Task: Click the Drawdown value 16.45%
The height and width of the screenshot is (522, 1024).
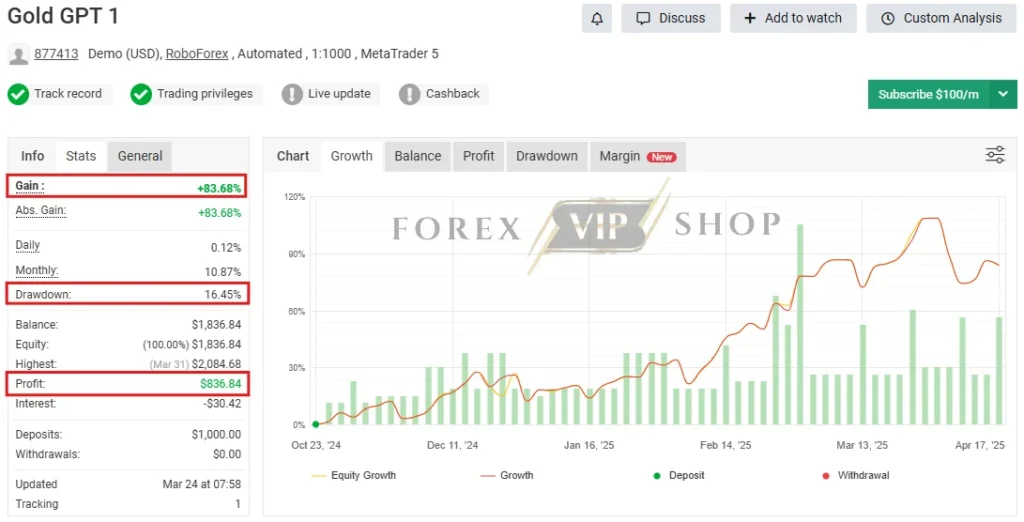Action: pos(223,295)
